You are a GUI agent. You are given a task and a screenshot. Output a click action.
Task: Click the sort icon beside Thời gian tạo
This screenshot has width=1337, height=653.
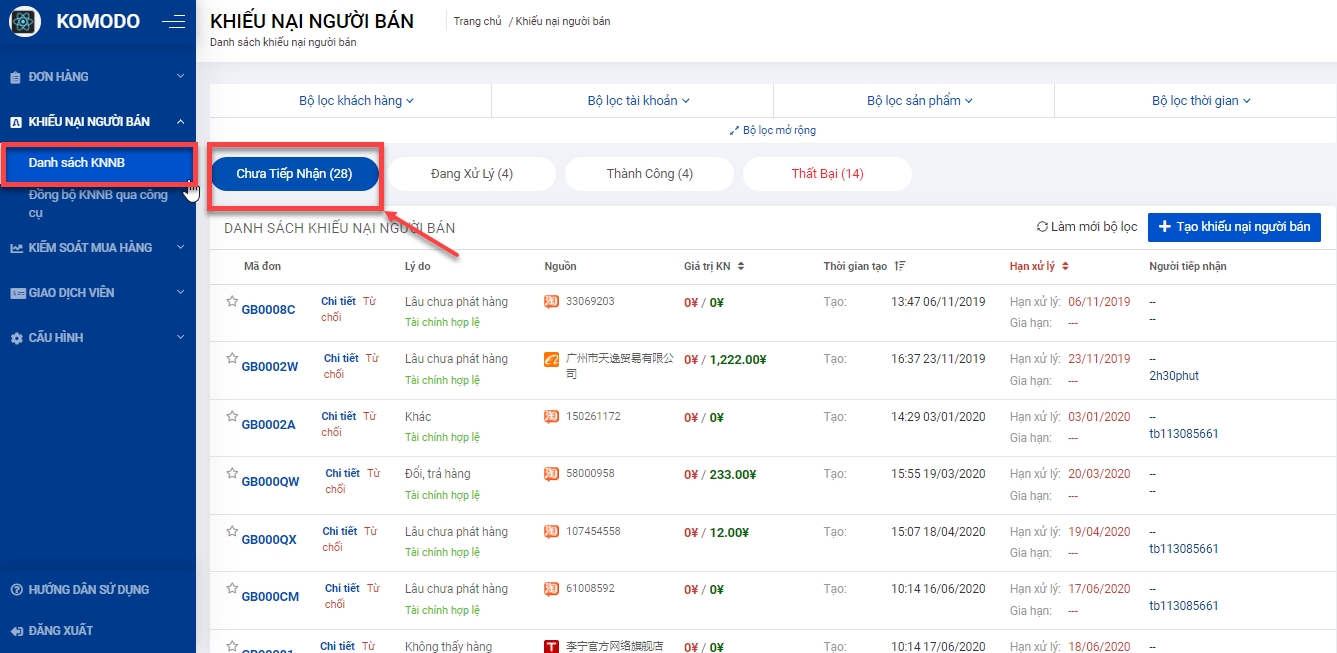pos(900,266)
